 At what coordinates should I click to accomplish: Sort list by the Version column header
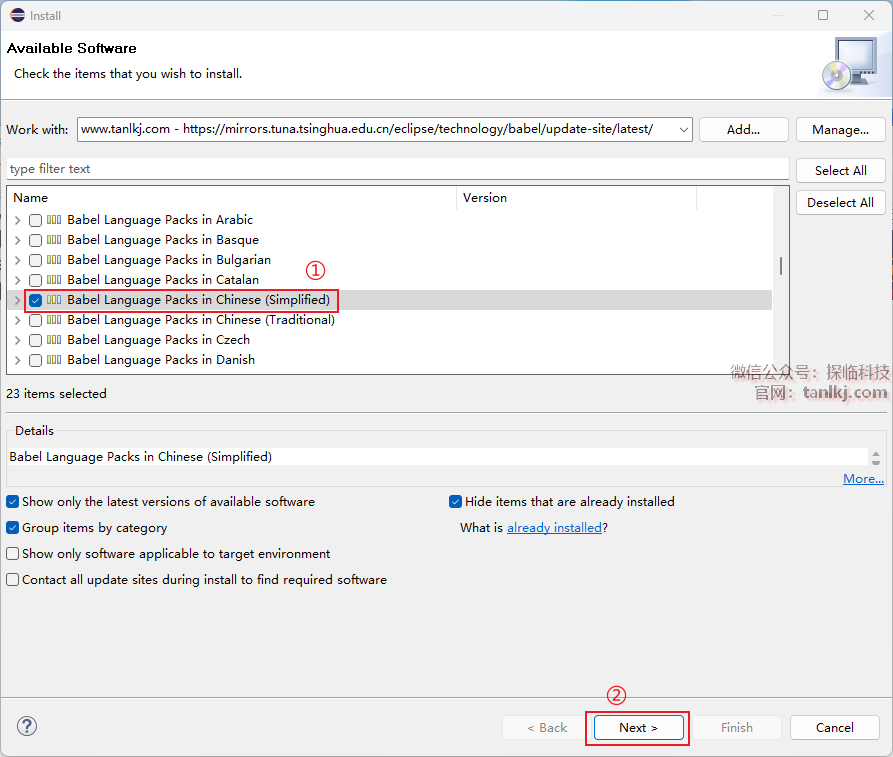pos(575,198)
